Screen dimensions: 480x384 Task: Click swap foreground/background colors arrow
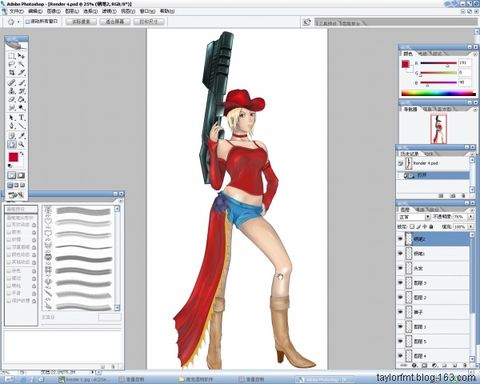tap(22, 154)
